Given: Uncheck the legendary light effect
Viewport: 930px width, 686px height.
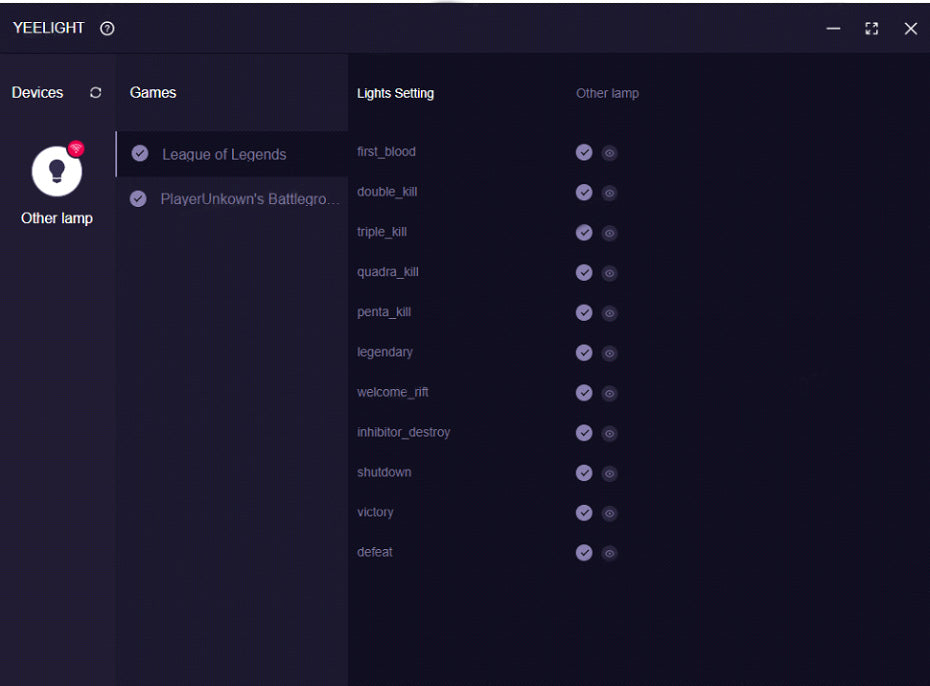Looking at the screenshot, I should coord(584,352).
